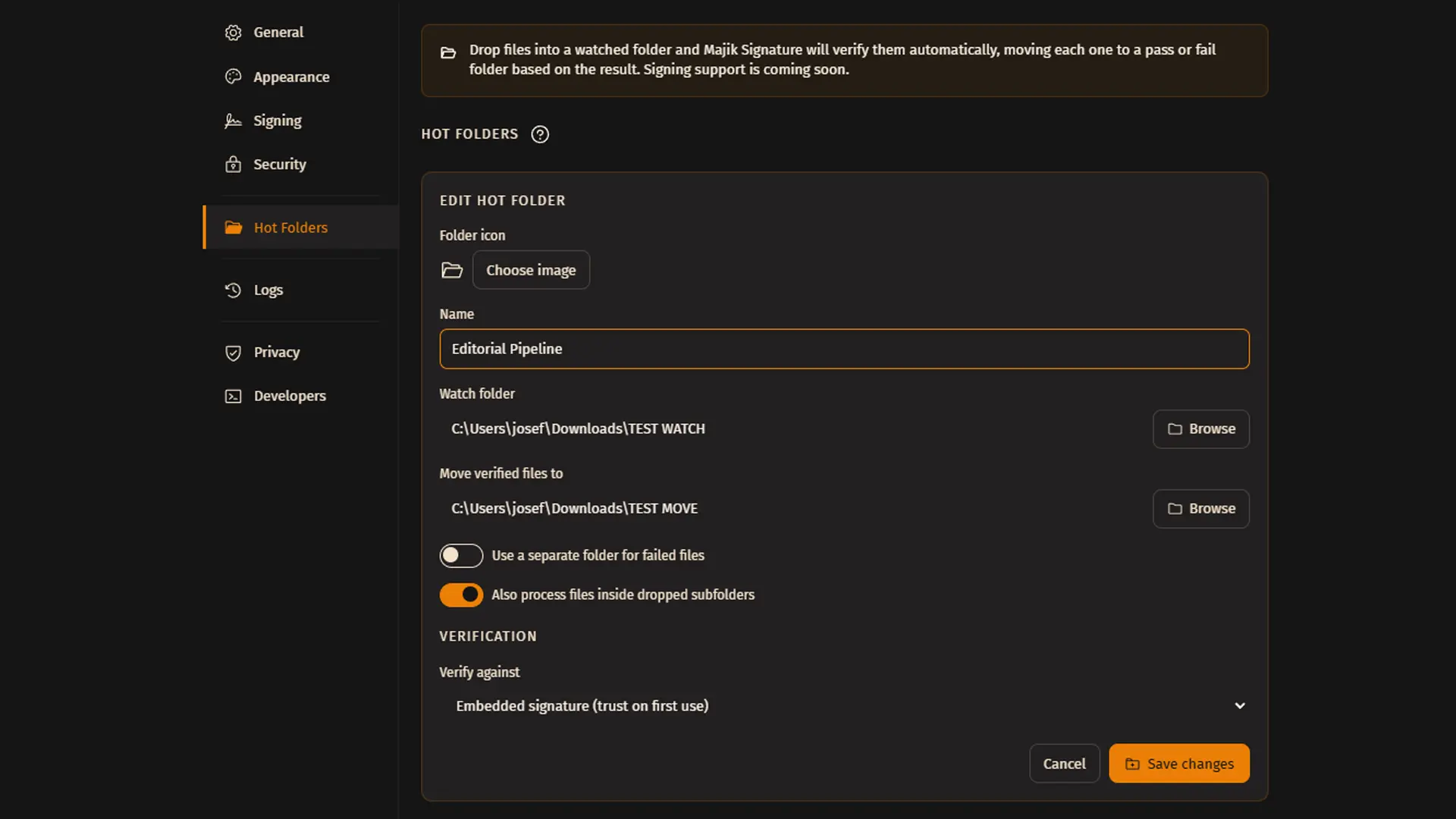This screenshot has height=819, width=1456.
Task: Click the Name field containing Editorial Pipeline
Action: tap(844, 349)
